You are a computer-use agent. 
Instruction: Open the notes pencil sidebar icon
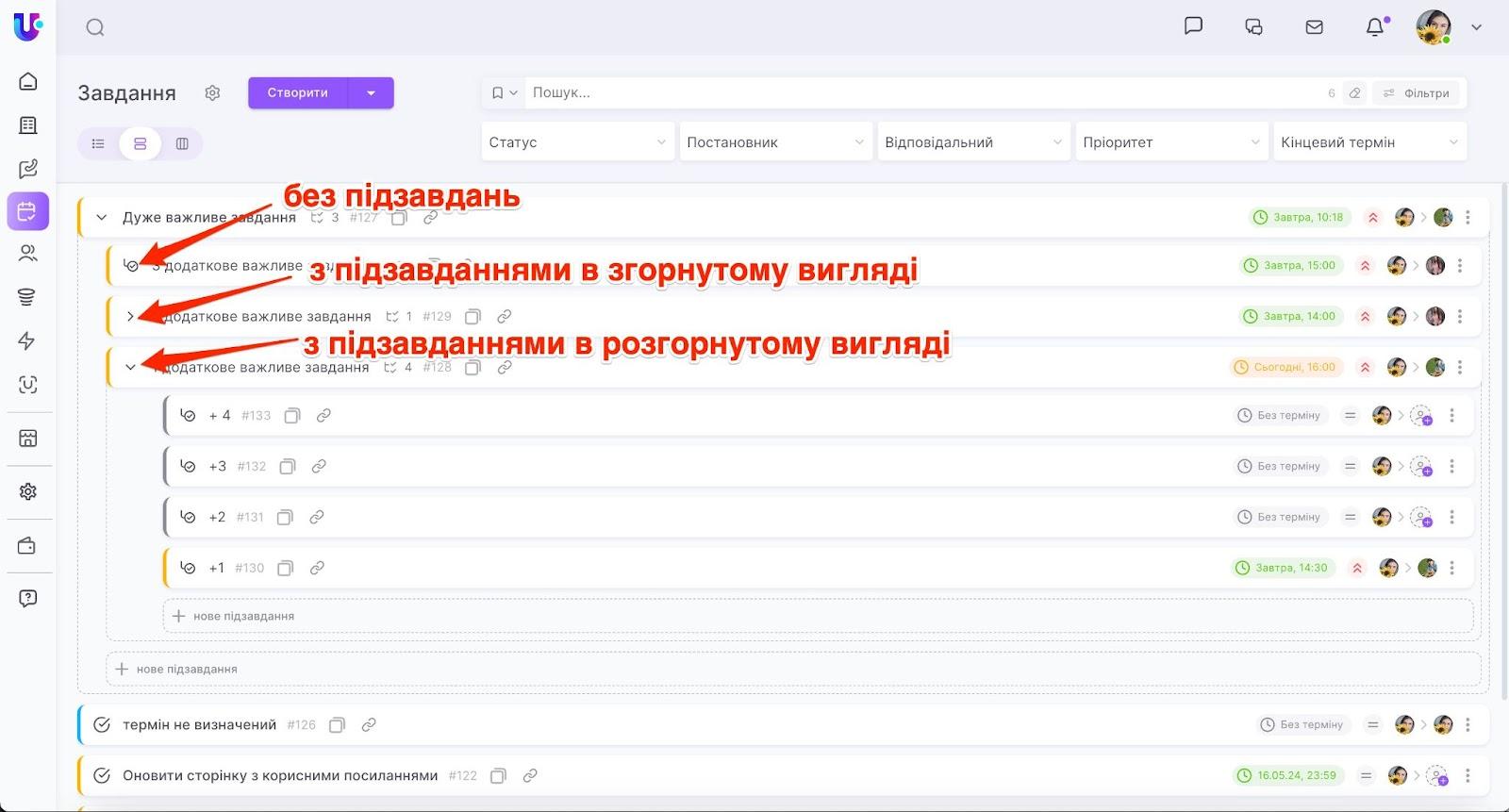[28, 169]
